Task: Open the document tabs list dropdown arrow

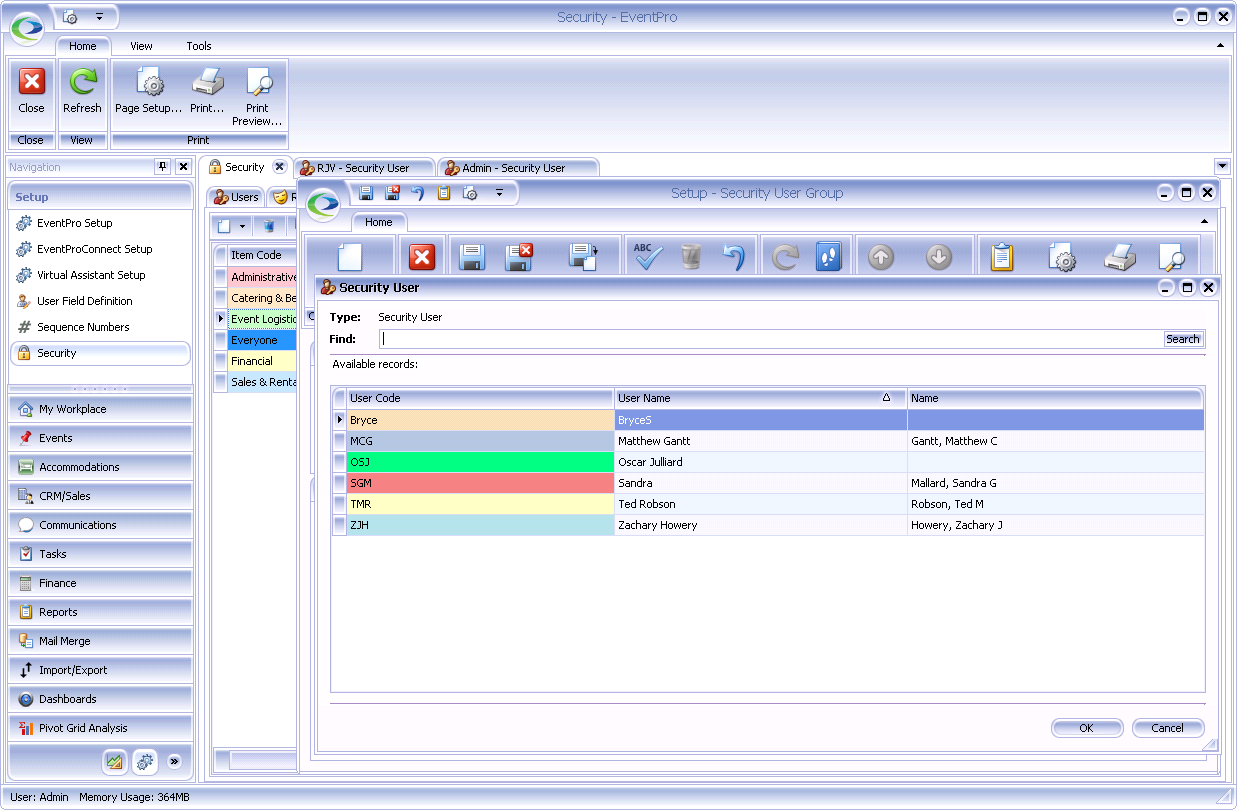Action: point(1222,166)
